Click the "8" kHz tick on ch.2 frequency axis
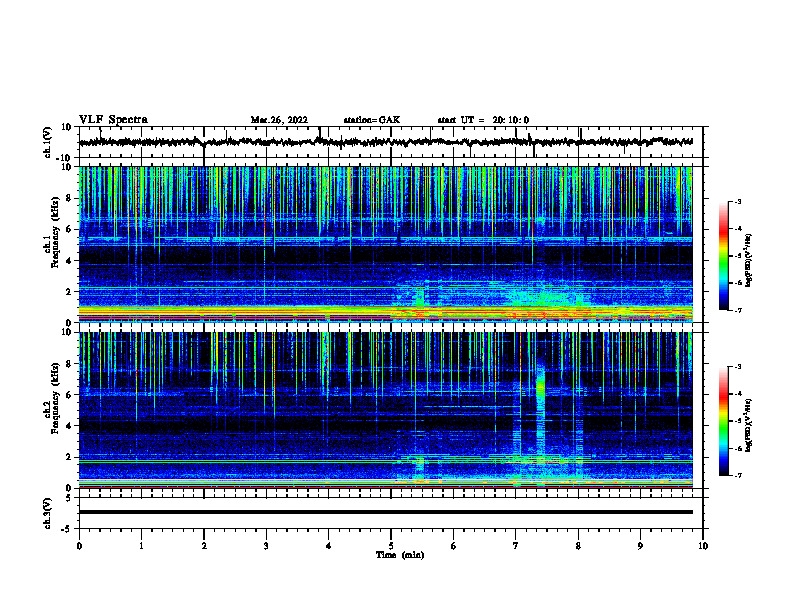Viewport: 792px width, 612px height. click(x=69, y=364)
